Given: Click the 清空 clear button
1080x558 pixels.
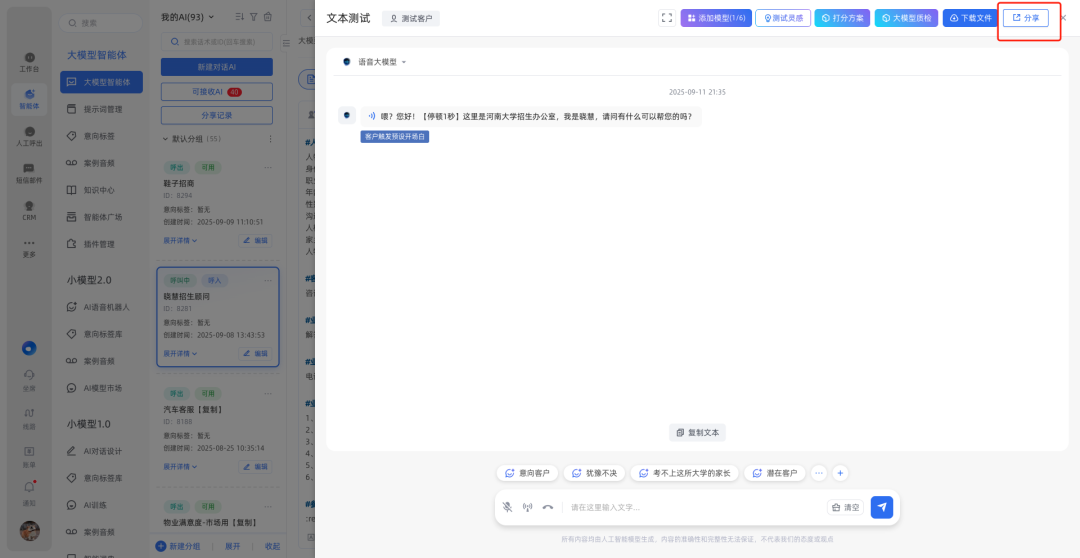Looking at the screenshot, I should [x=845, y=507].
